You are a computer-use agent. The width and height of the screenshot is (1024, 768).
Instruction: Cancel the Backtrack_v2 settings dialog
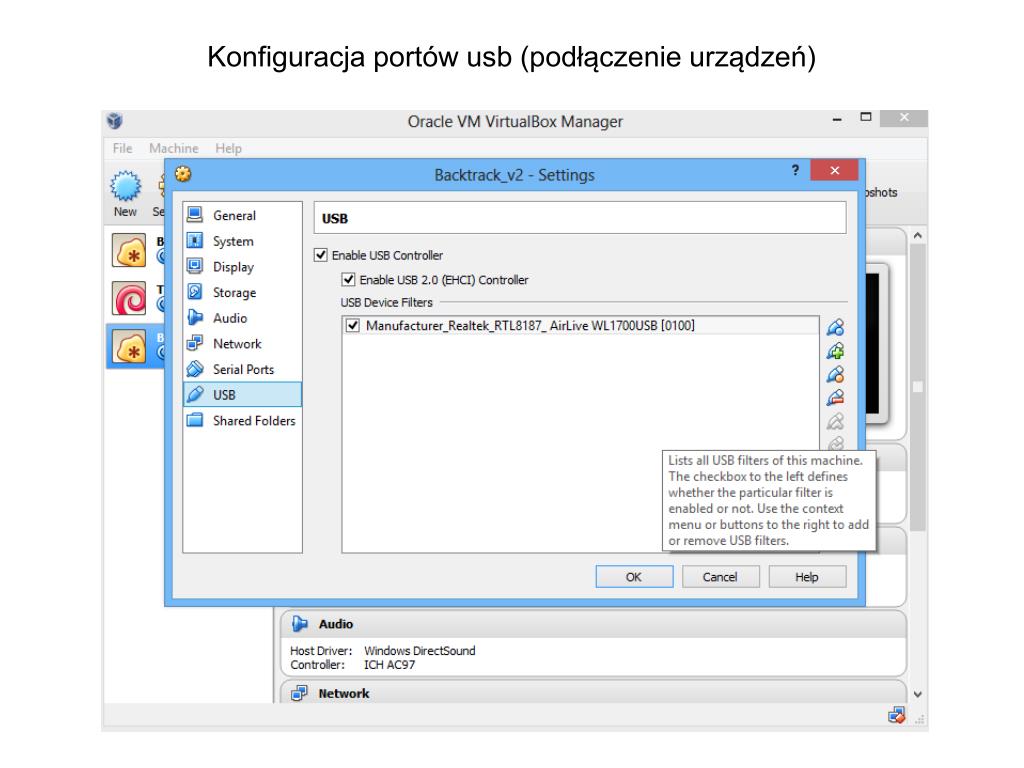720,577
